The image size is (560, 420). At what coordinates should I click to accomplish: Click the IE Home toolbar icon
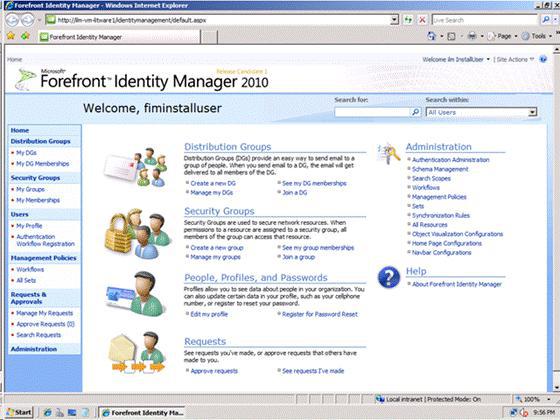point(432,36)
